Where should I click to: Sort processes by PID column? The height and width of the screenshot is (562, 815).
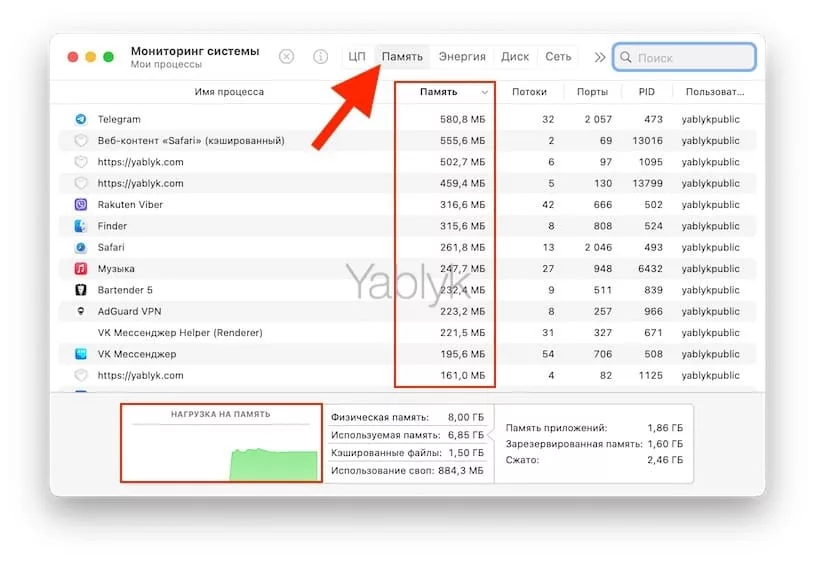(645, 92)
